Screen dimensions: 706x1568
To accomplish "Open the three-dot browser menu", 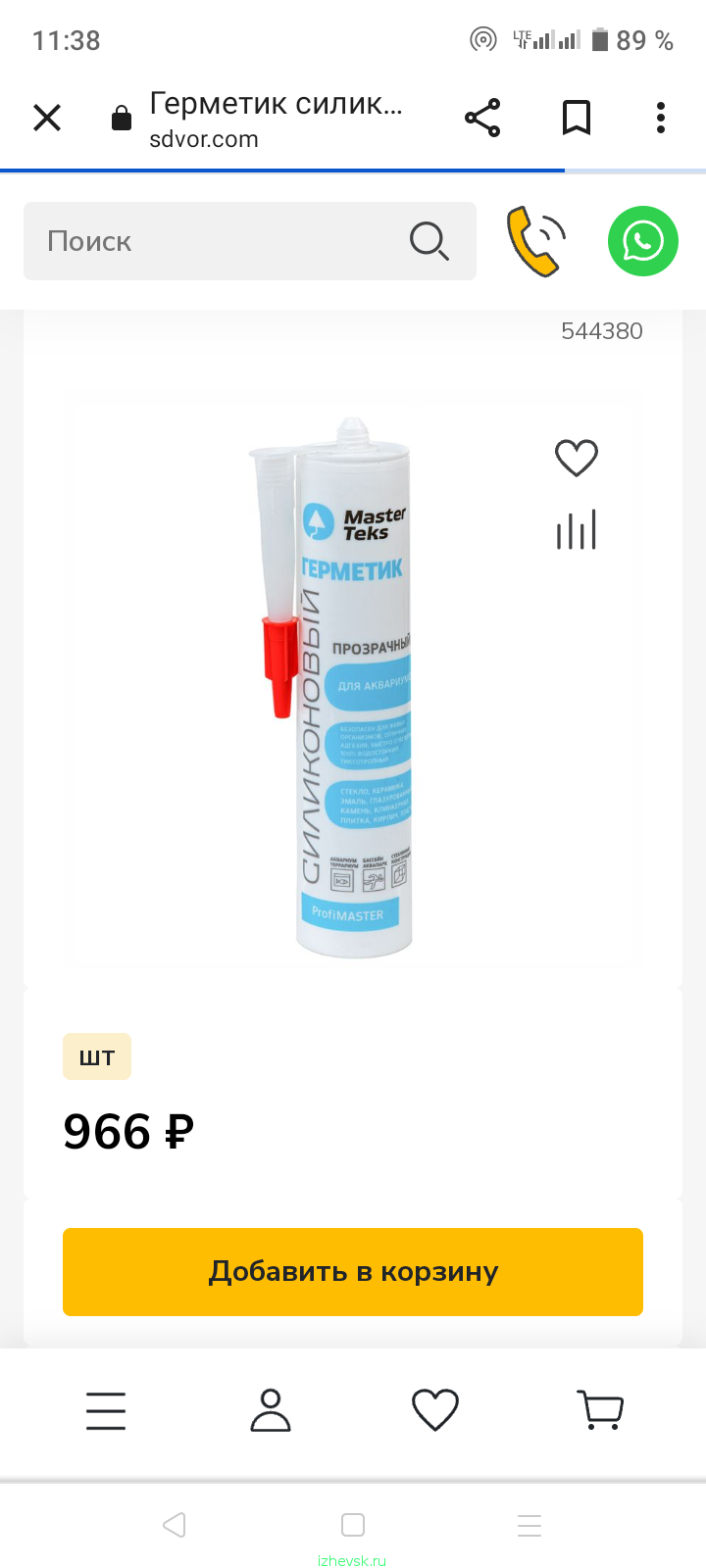I will pos(661,119).
